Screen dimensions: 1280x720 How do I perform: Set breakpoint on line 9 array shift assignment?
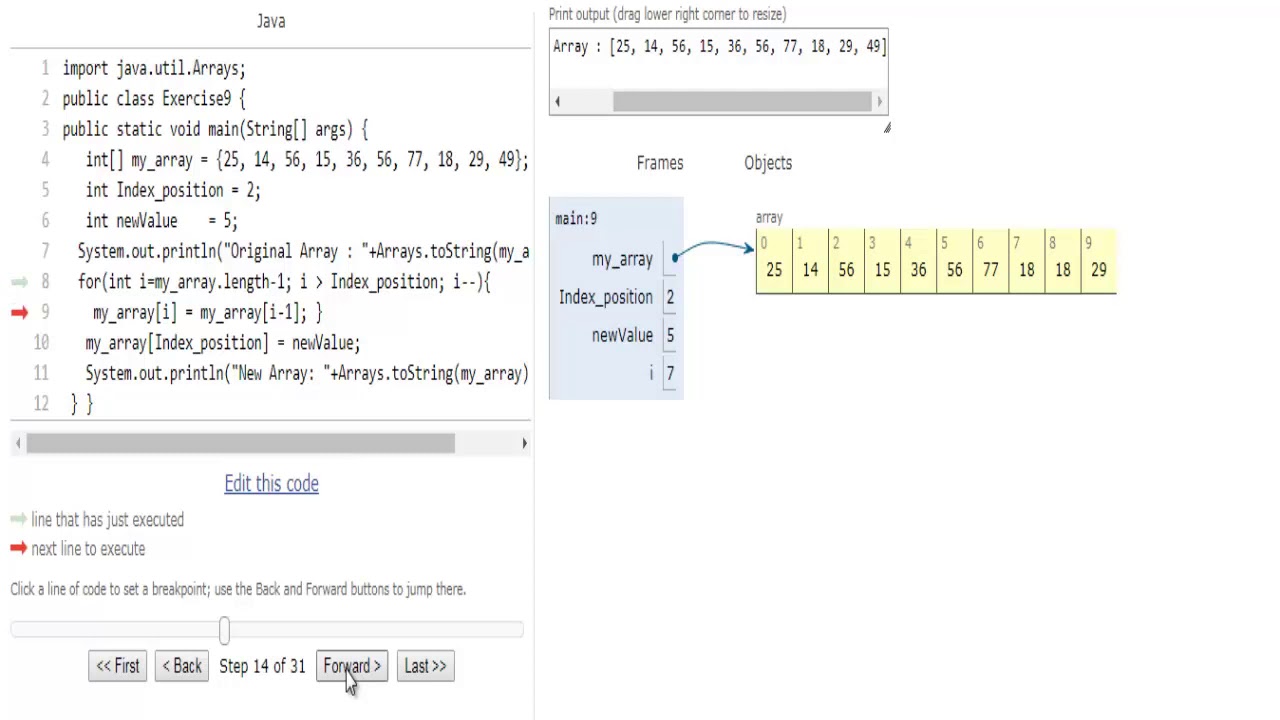[x=208, y=313]
